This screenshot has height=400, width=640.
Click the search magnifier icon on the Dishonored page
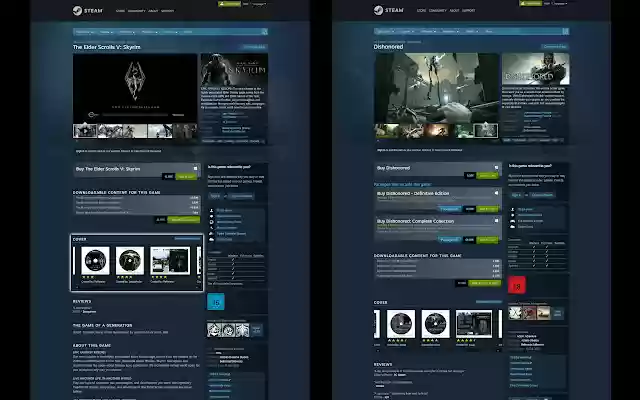565,31
